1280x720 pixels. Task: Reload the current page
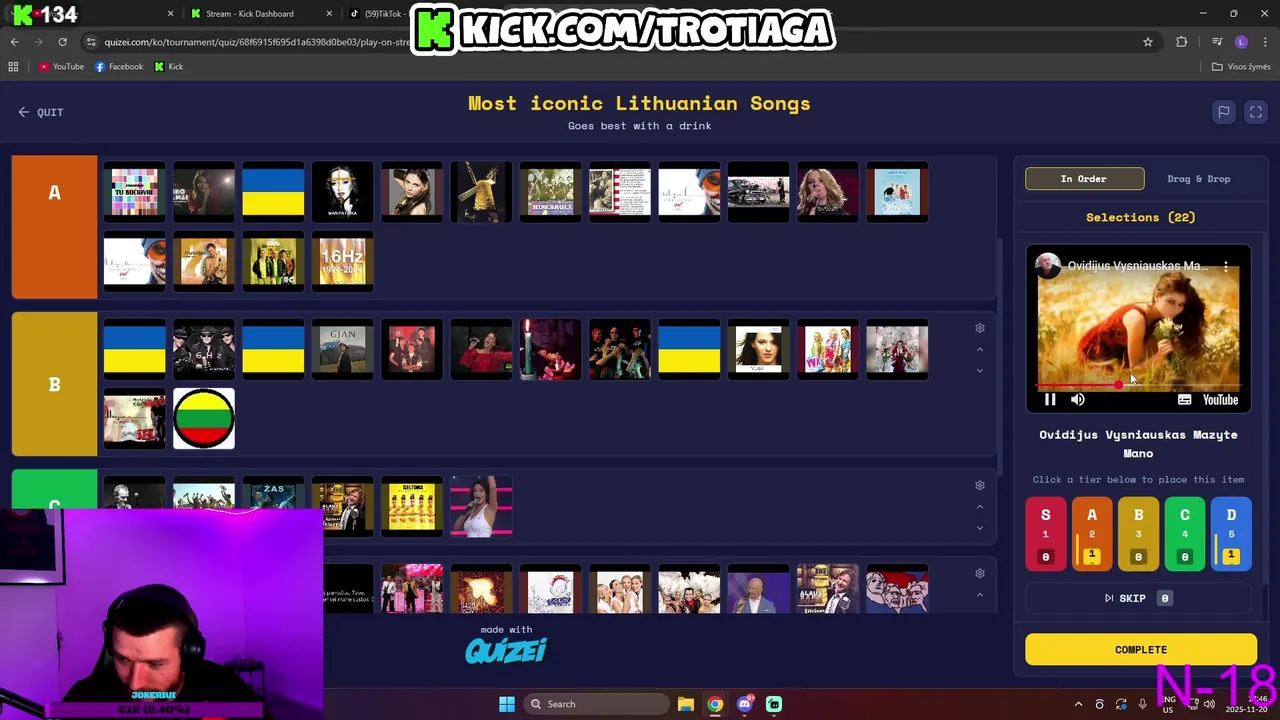62,42
